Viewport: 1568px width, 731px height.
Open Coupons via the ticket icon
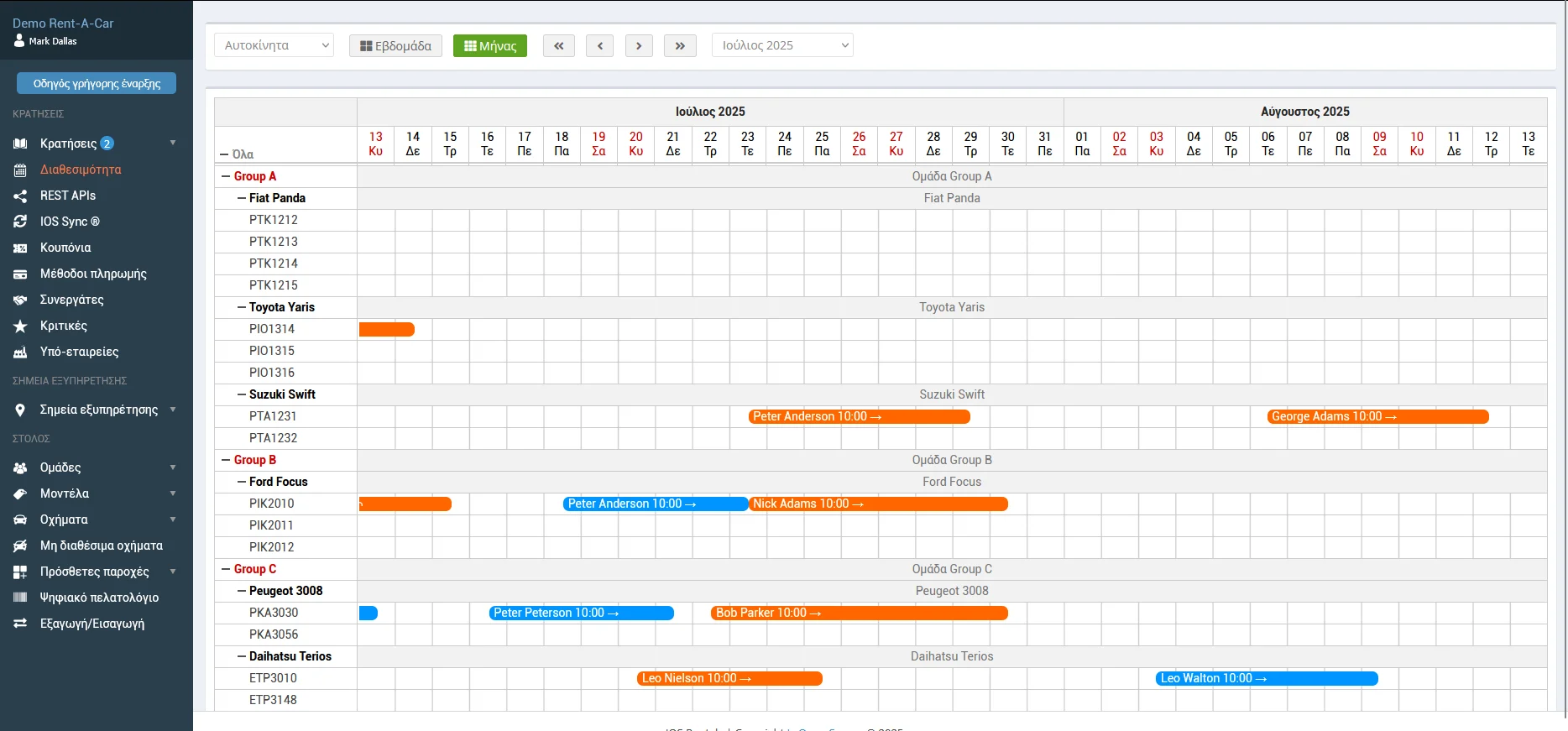coord(20,248)
